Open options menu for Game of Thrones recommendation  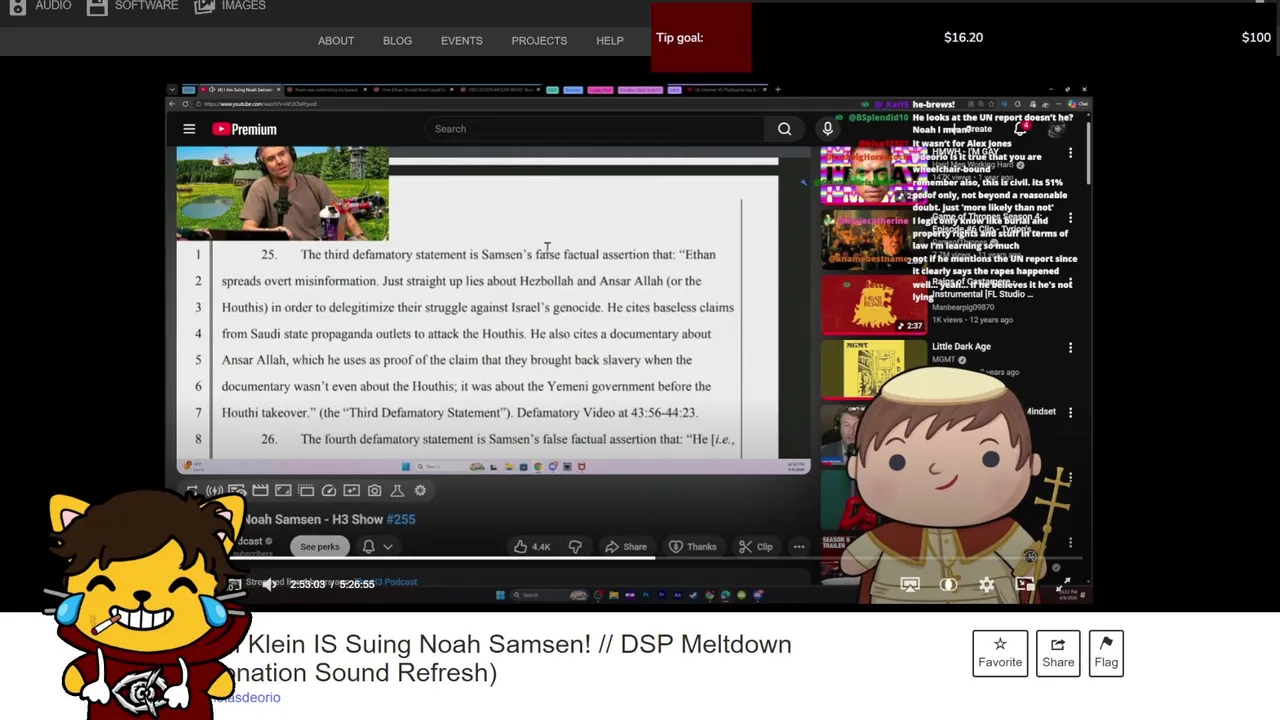[1070, 218]
